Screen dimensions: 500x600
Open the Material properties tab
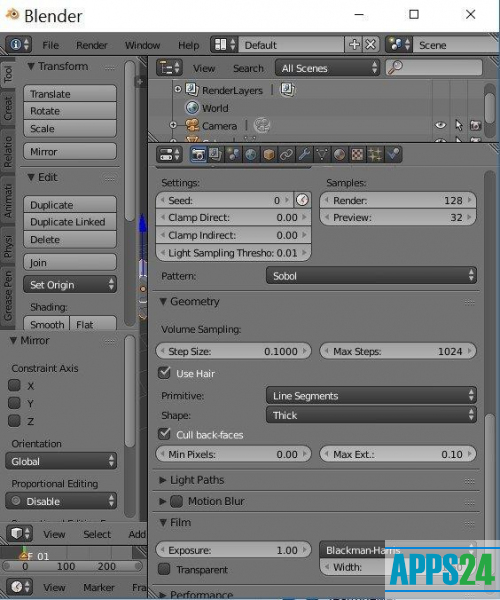(x=339, y=155)
